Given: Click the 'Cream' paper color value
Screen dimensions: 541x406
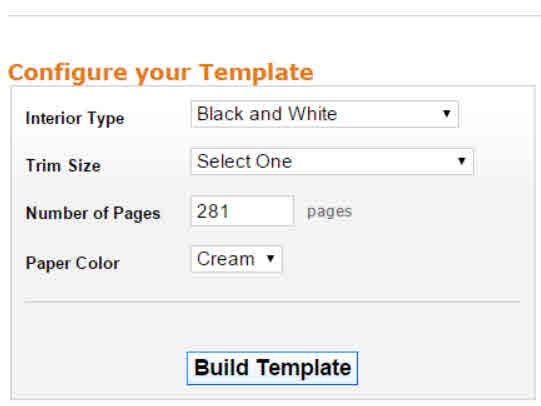Looking at the screenshot, I should pyautogui.click(x=226, y=259).
